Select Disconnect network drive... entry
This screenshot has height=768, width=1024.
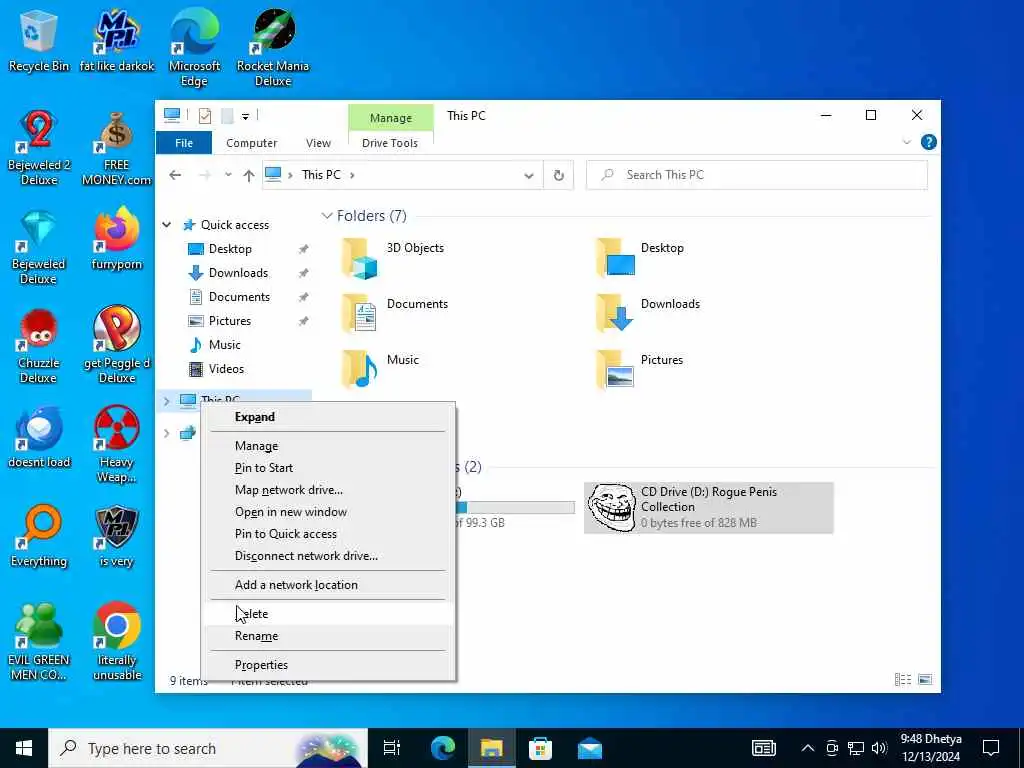point(328,556)
